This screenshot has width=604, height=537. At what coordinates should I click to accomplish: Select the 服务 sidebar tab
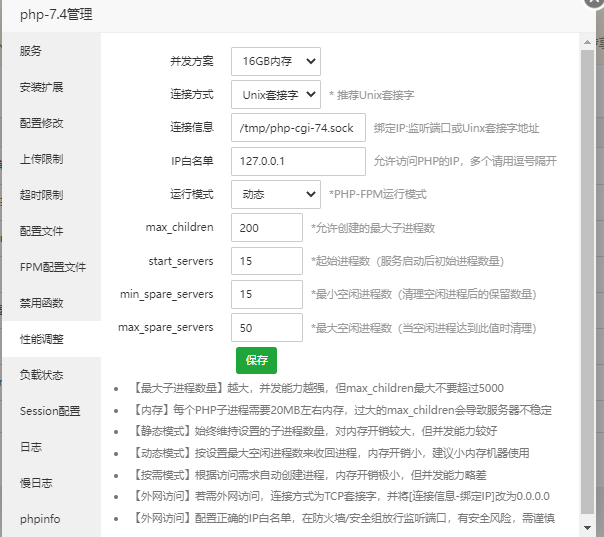[50, 51]
